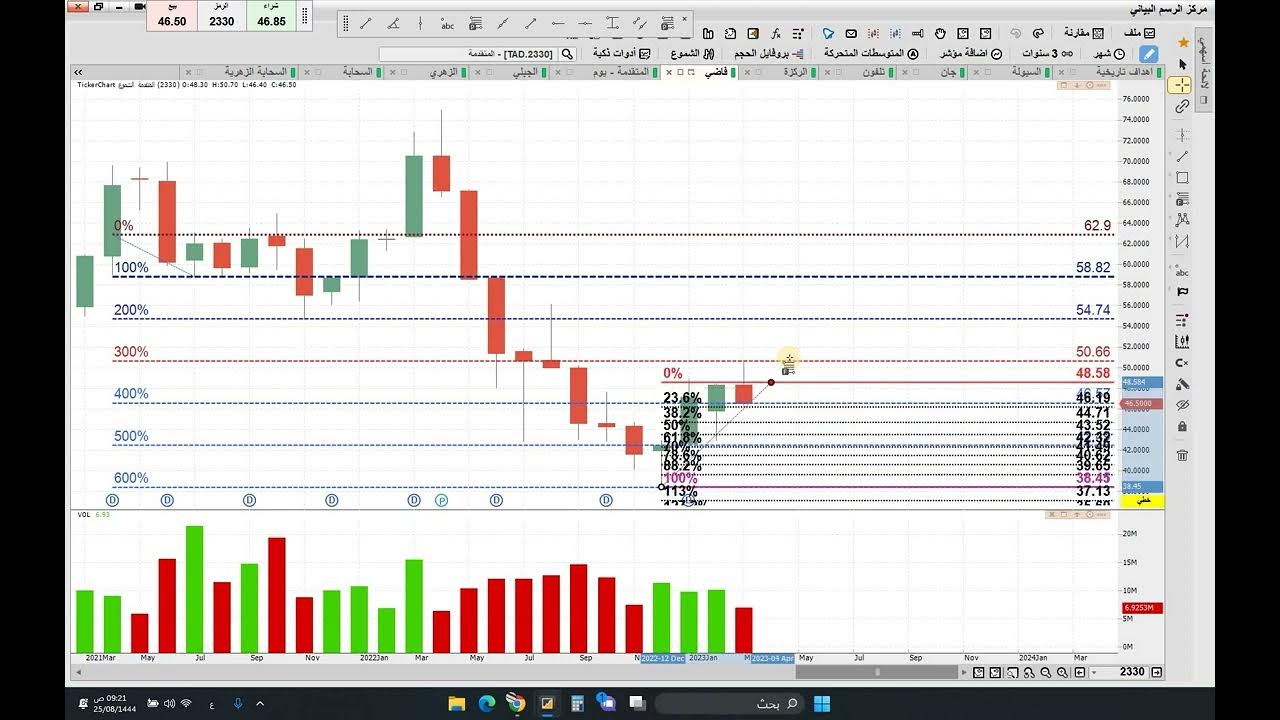Open the ملف file menu
Screen dimensions: 1280x720
1137,33
